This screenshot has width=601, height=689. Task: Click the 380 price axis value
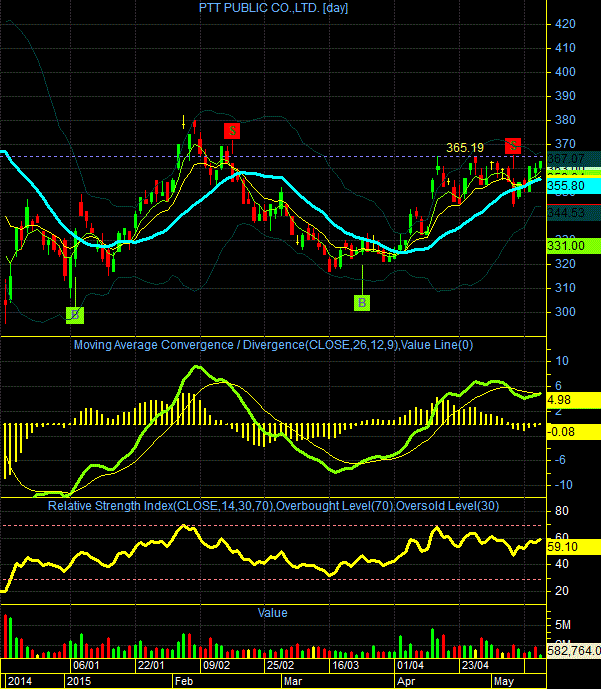pos(565,120)
